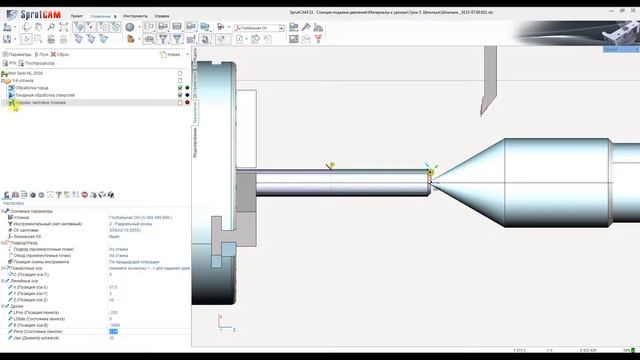640x360 pixels.
Task: Select Mori Seiki NL 2500 tree row
Action: (25, 73)
